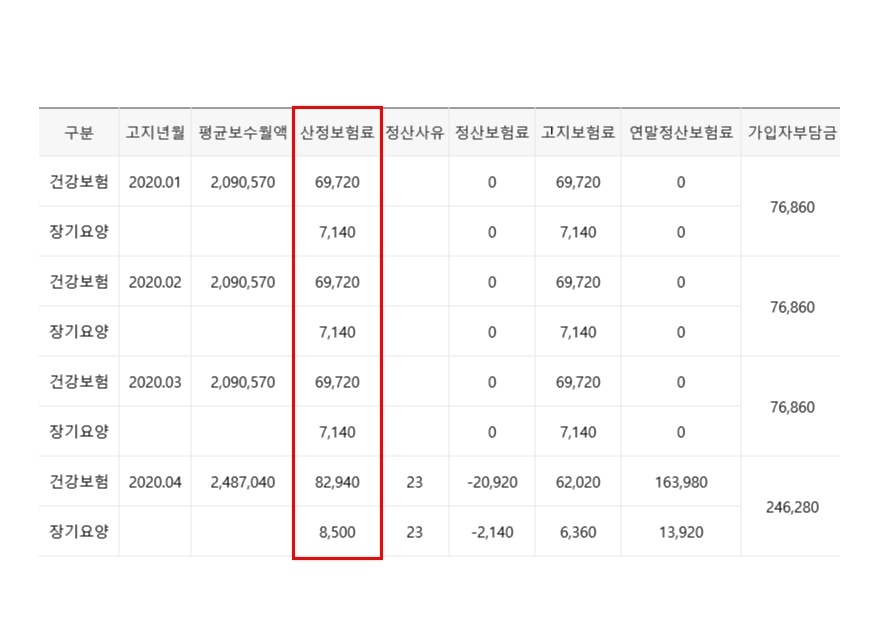881x633 pixels.
Task: Click 고지보험료 69,720 in 2020.03 row
Action: pos(578,382)
